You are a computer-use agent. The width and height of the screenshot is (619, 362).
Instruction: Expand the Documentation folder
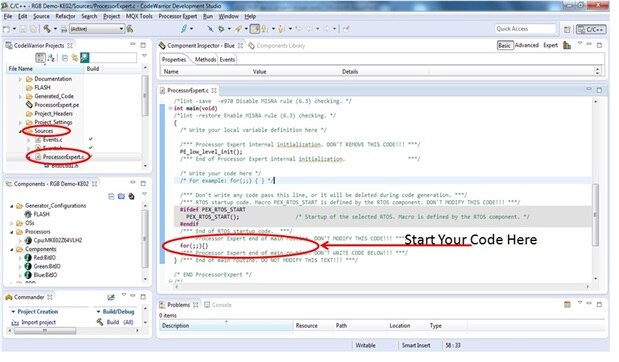pyautogui.click(x=20, y=79)
